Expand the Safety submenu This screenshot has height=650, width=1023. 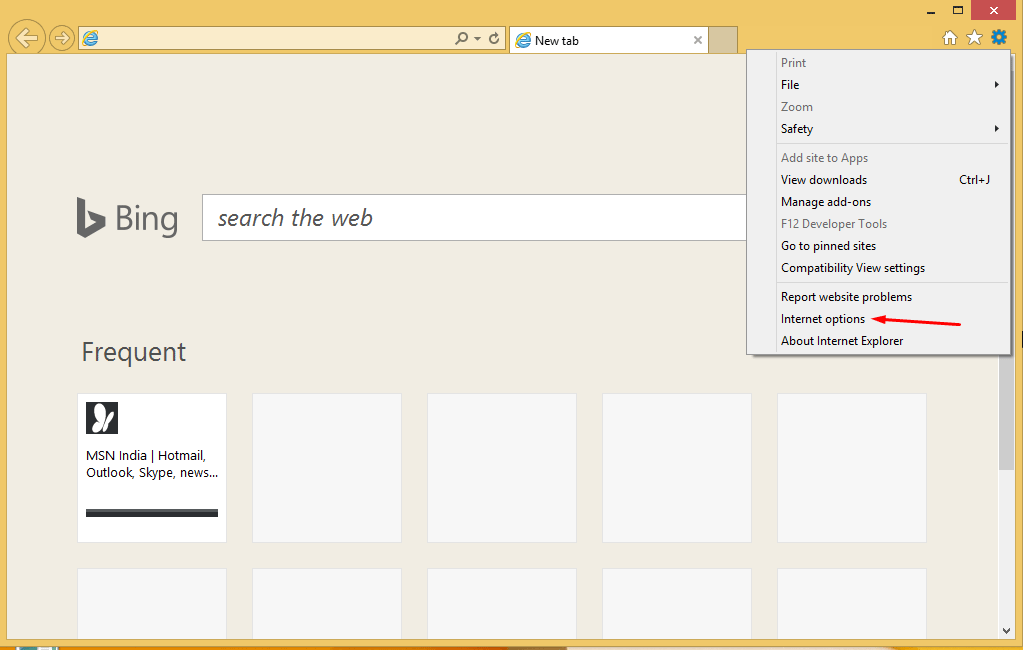pyautogui.click(x=892, y=129)
